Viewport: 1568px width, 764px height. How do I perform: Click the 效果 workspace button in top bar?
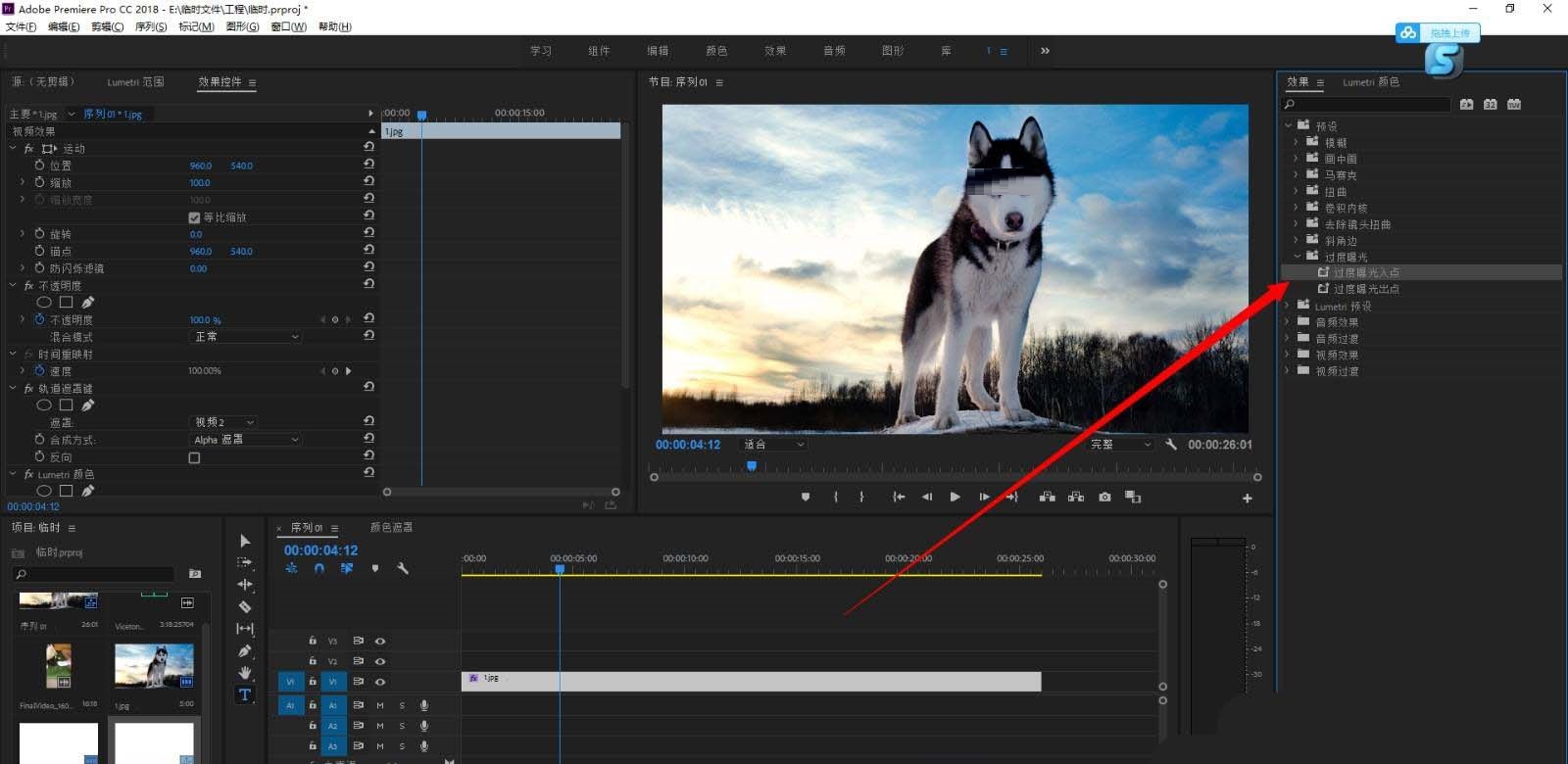coord(775,51)
